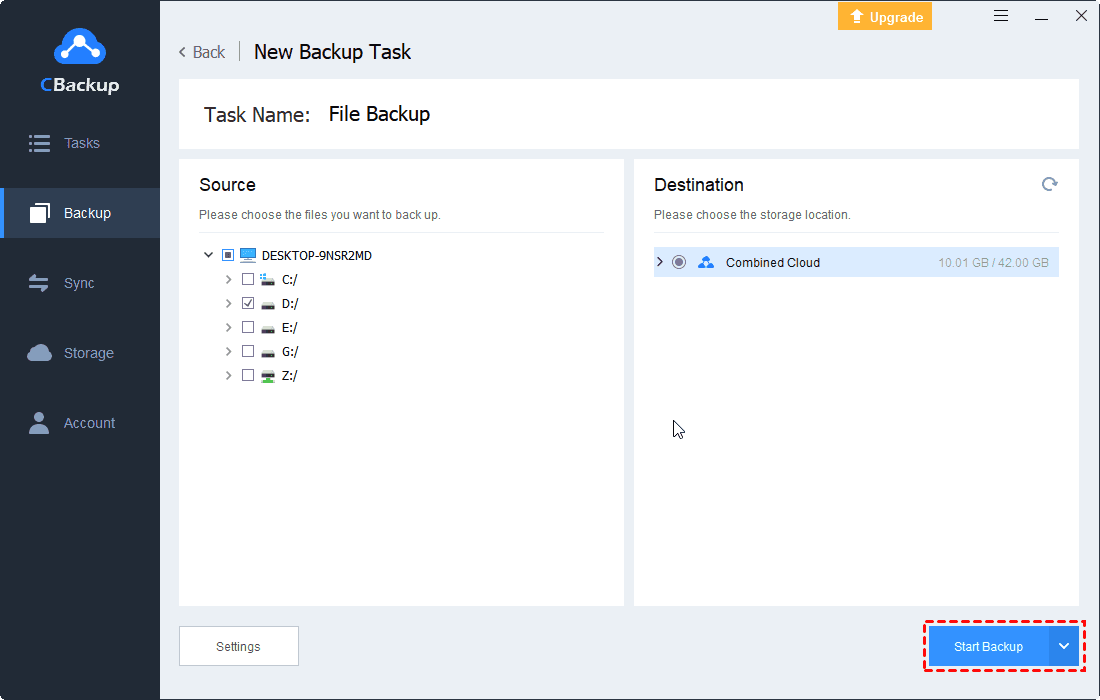Viewport: 1100px width, 700px height.
Task: Uncheck the D:/ drive checkbox
Action: coord(248,303)
